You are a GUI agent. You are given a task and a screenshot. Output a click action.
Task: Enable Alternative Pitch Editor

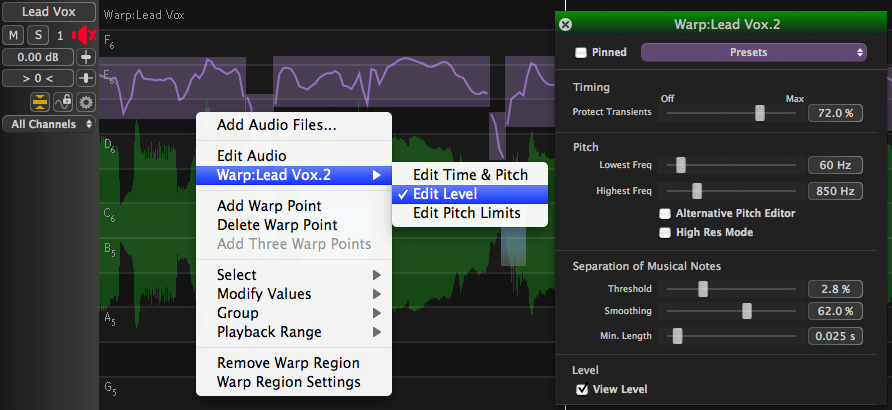point(665,213)
